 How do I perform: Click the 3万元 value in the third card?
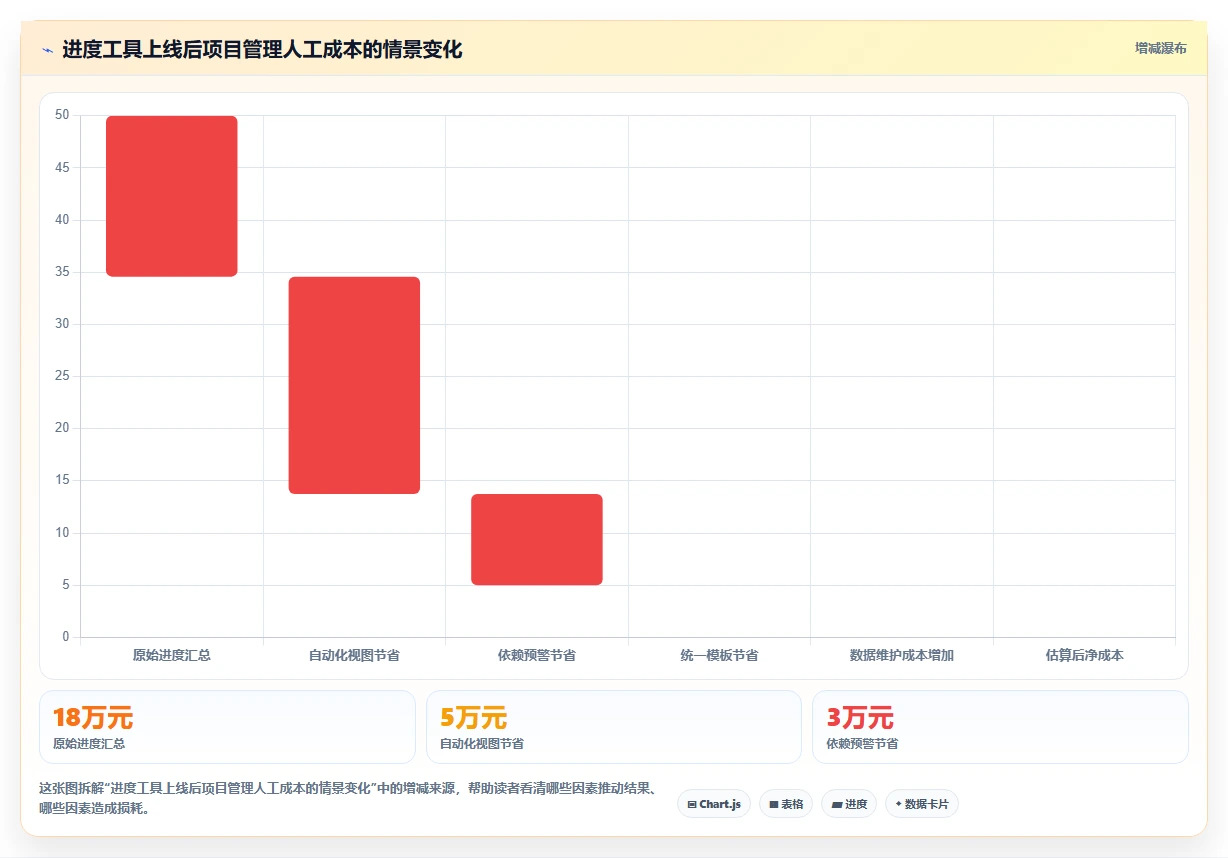(x=860, y=718)
